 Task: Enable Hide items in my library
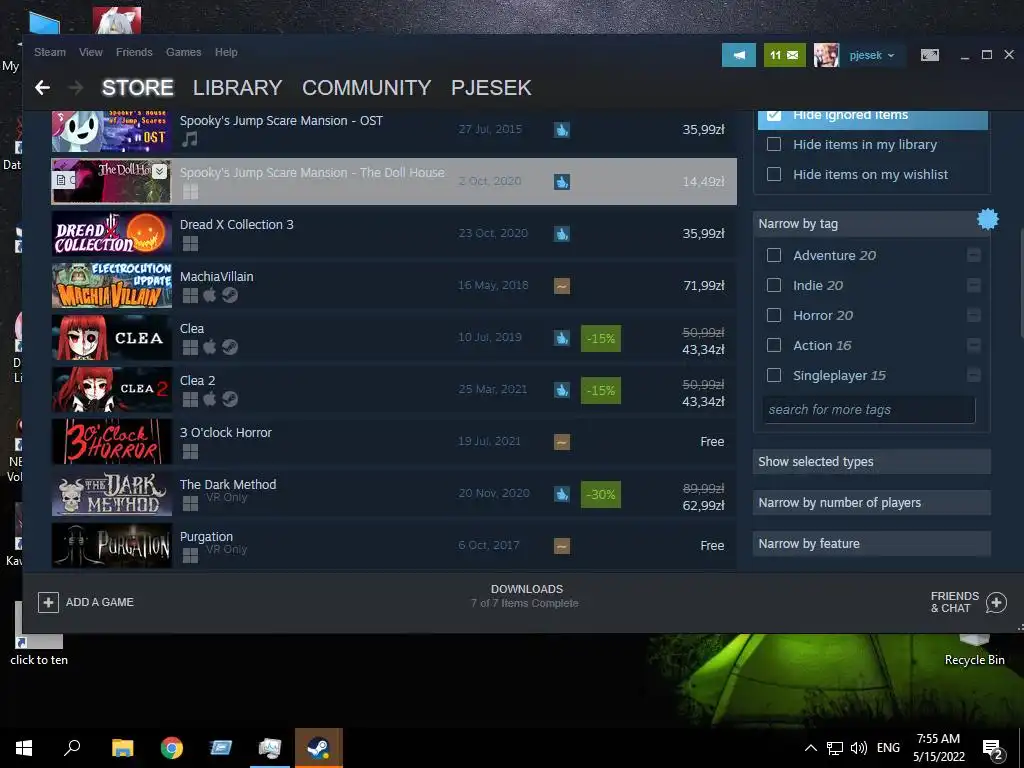[774, 144]
